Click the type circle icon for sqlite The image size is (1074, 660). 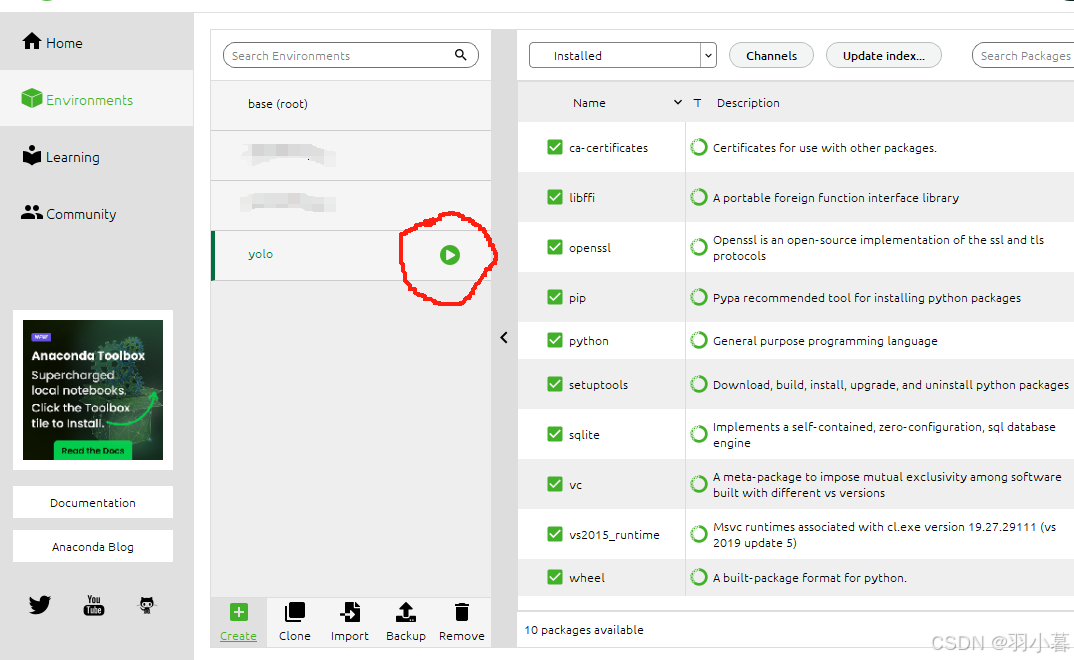click(699, 434)
